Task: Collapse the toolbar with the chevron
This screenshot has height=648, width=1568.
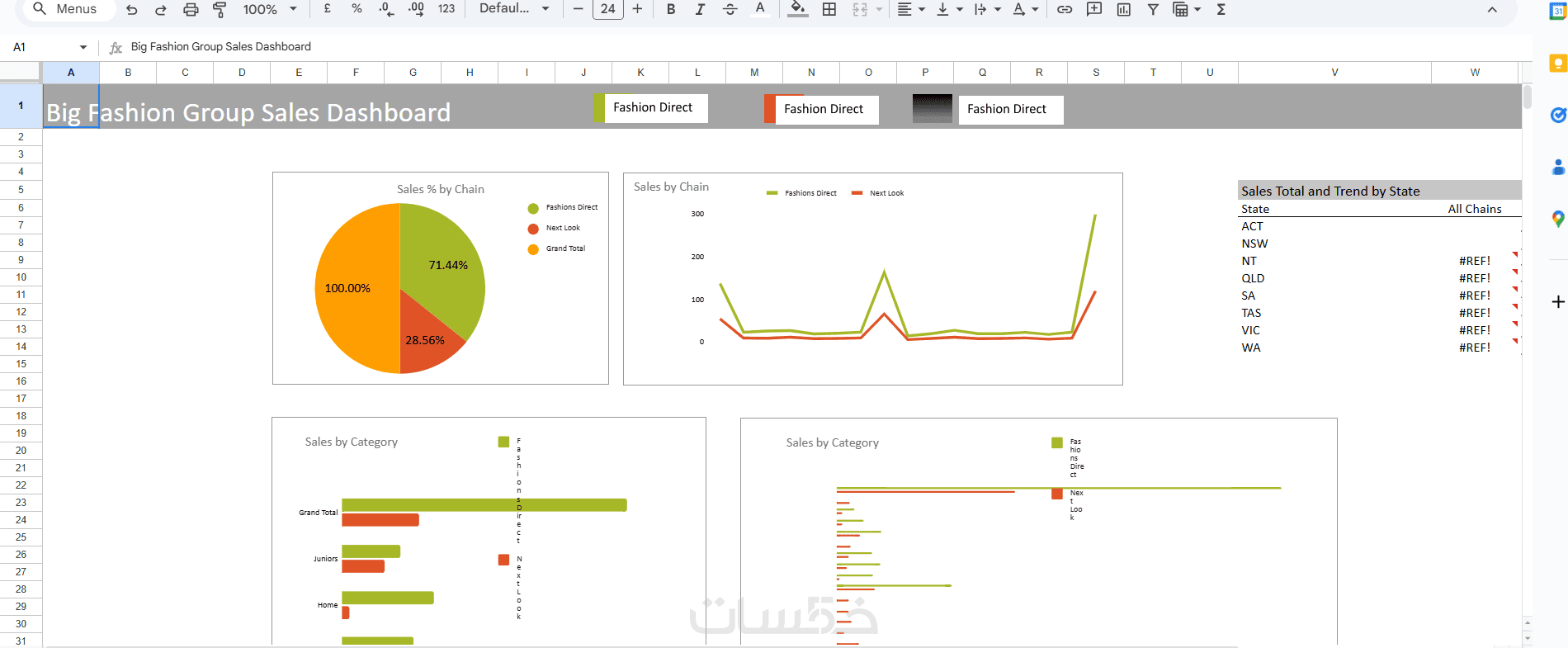Action: 1492,10
